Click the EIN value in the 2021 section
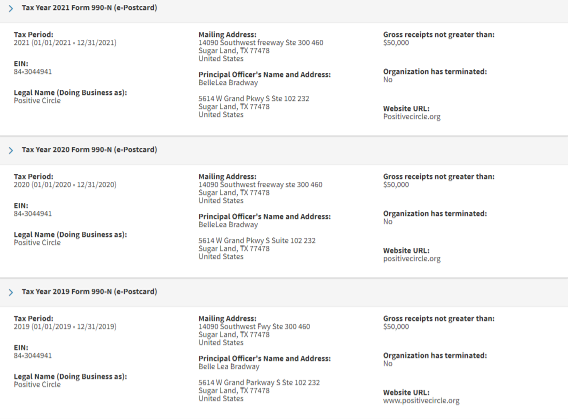The image size is (568, 419). tap(33, 72)
